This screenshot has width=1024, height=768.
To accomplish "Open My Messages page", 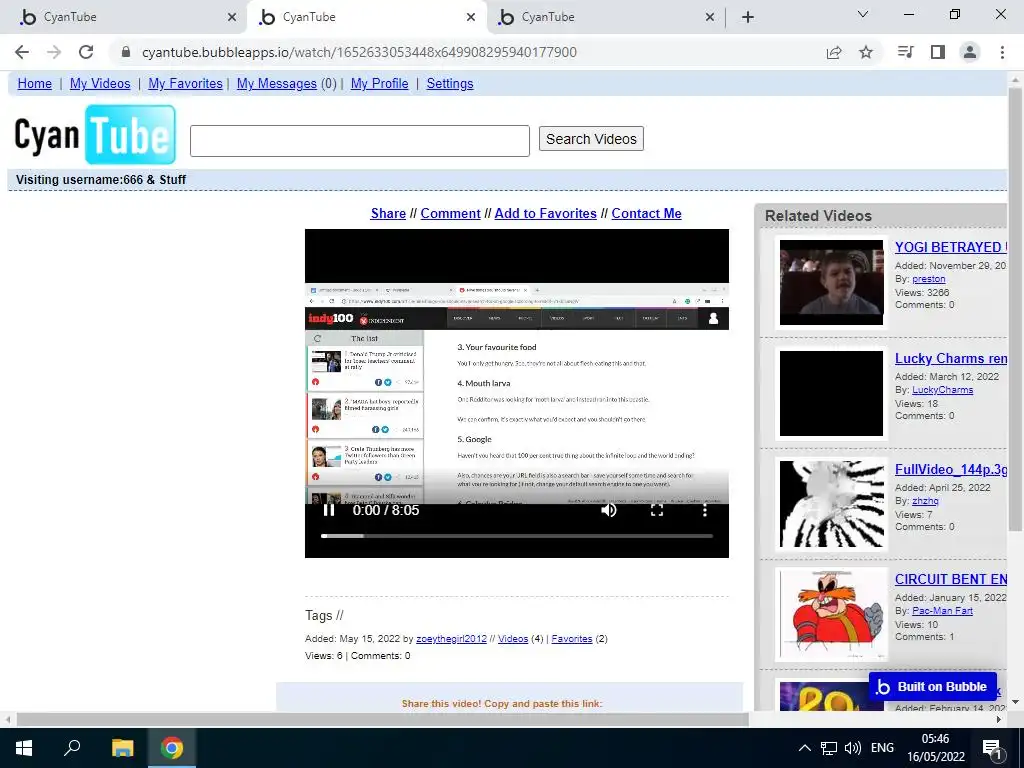I will (x=277, y=84).
